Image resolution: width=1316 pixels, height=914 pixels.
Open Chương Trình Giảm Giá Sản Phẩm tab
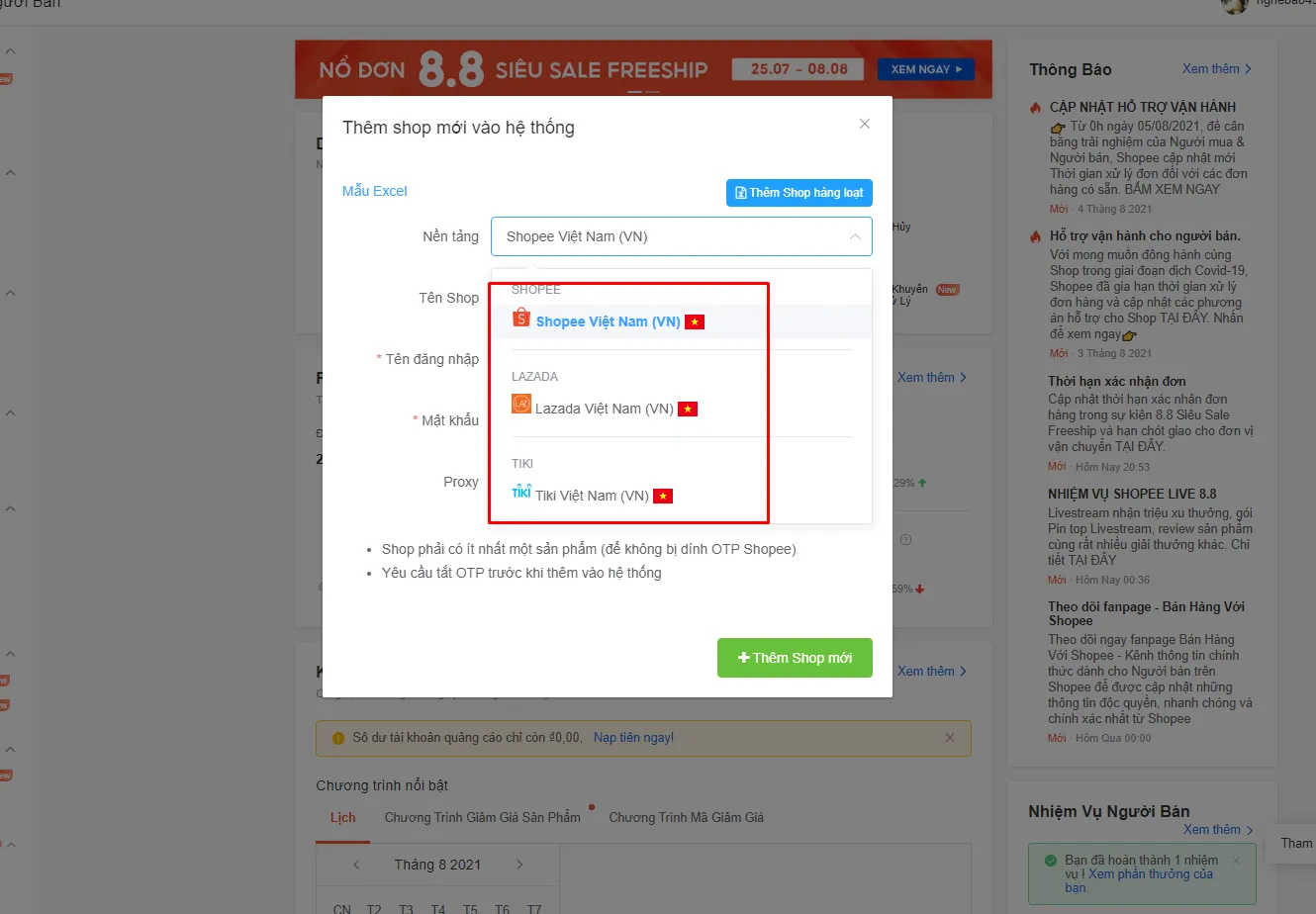[483, 818]
